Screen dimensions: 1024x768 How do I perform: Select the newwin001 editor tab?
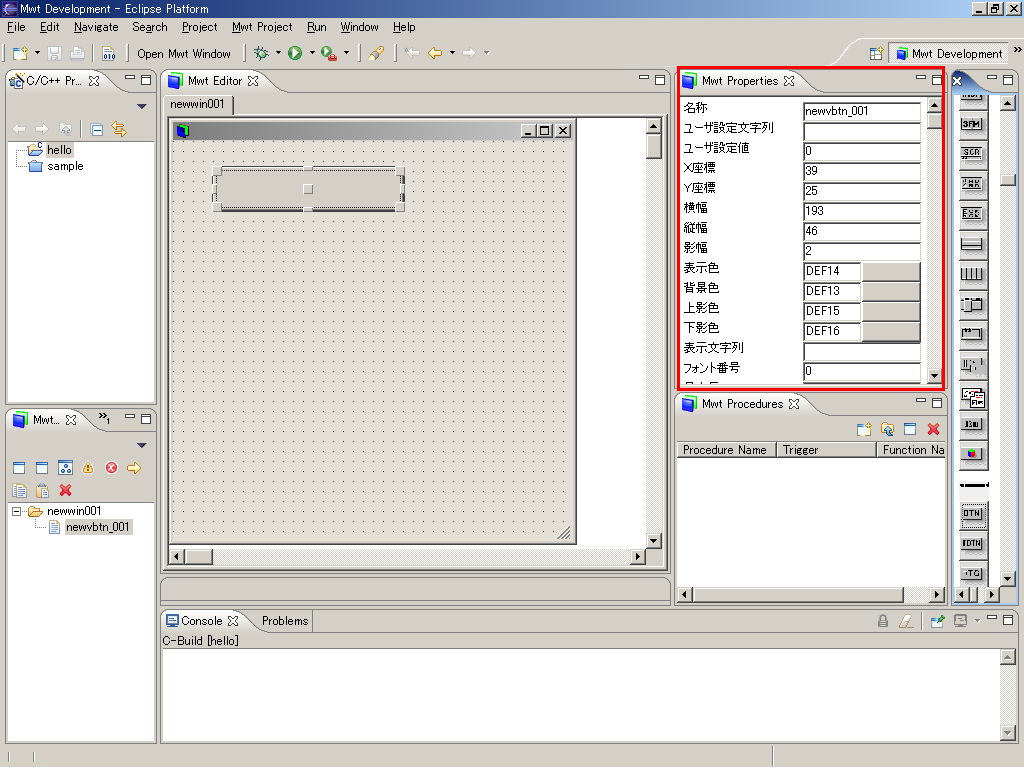point(197,104)
